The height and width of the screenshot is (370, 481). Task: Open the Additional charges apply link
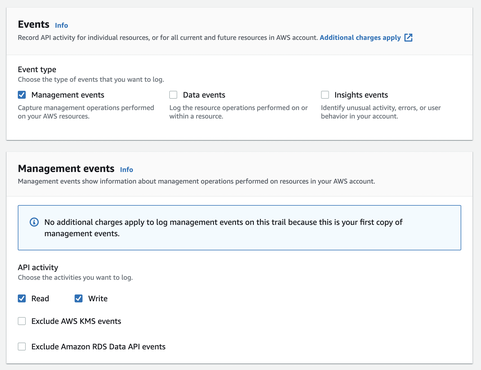360,38
